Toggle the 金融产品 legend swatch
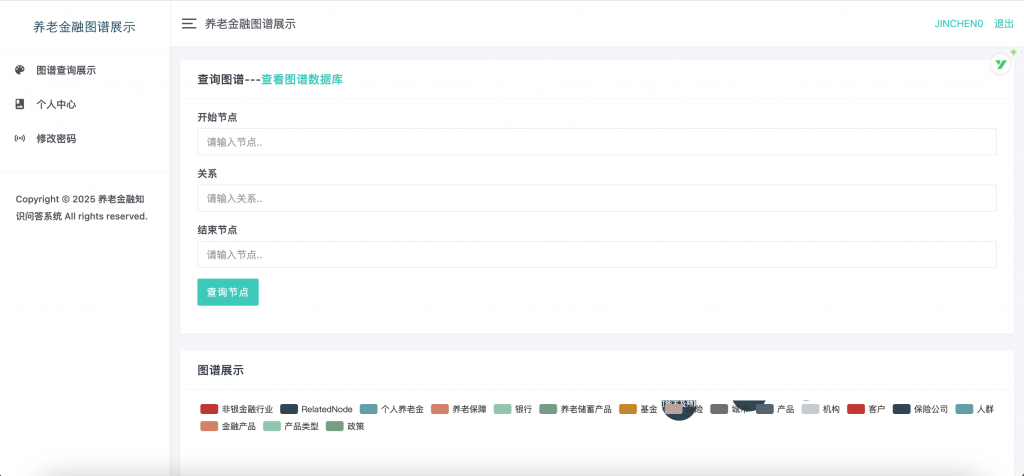Image resolution: width=1024 pixels, height=476 pixels. pyautogui.click(x=209, y=426)
